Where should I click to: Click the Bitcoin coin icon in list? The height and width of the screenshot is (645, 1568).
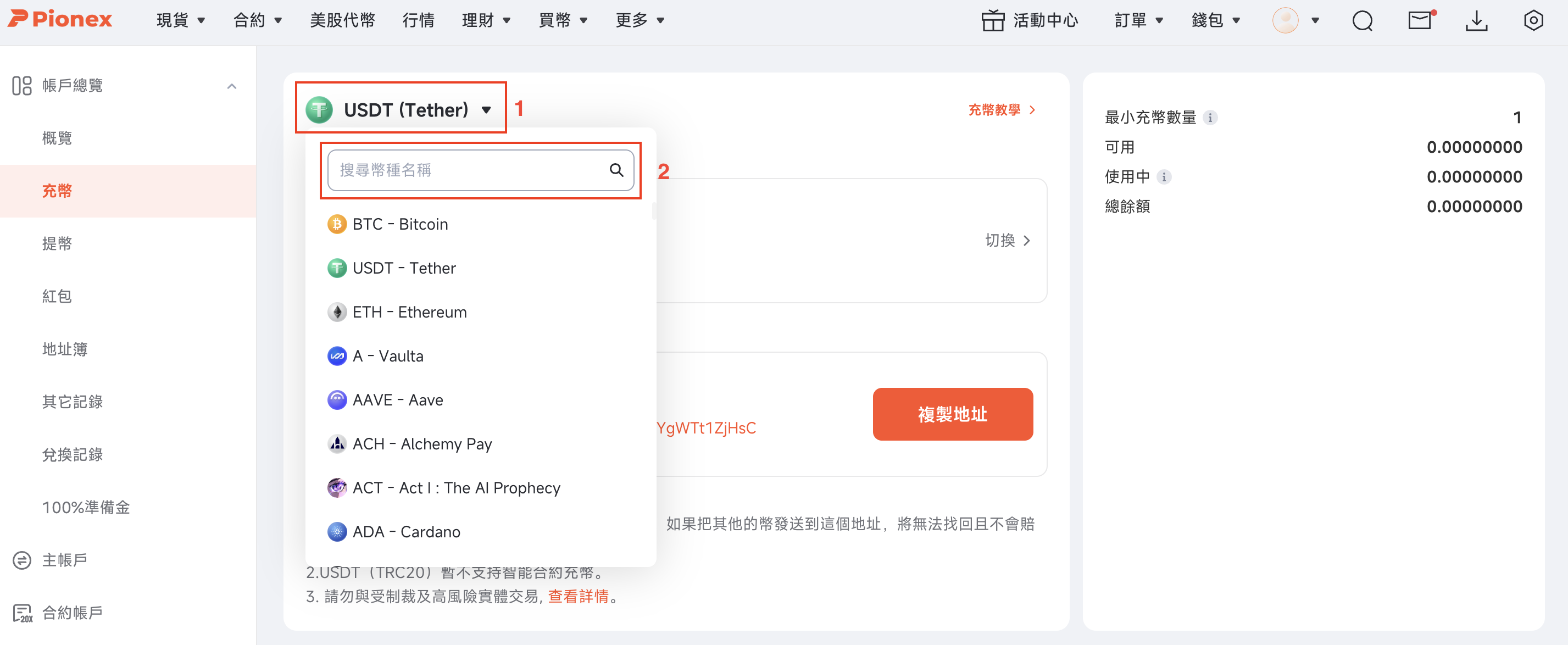tap(337, 224)
